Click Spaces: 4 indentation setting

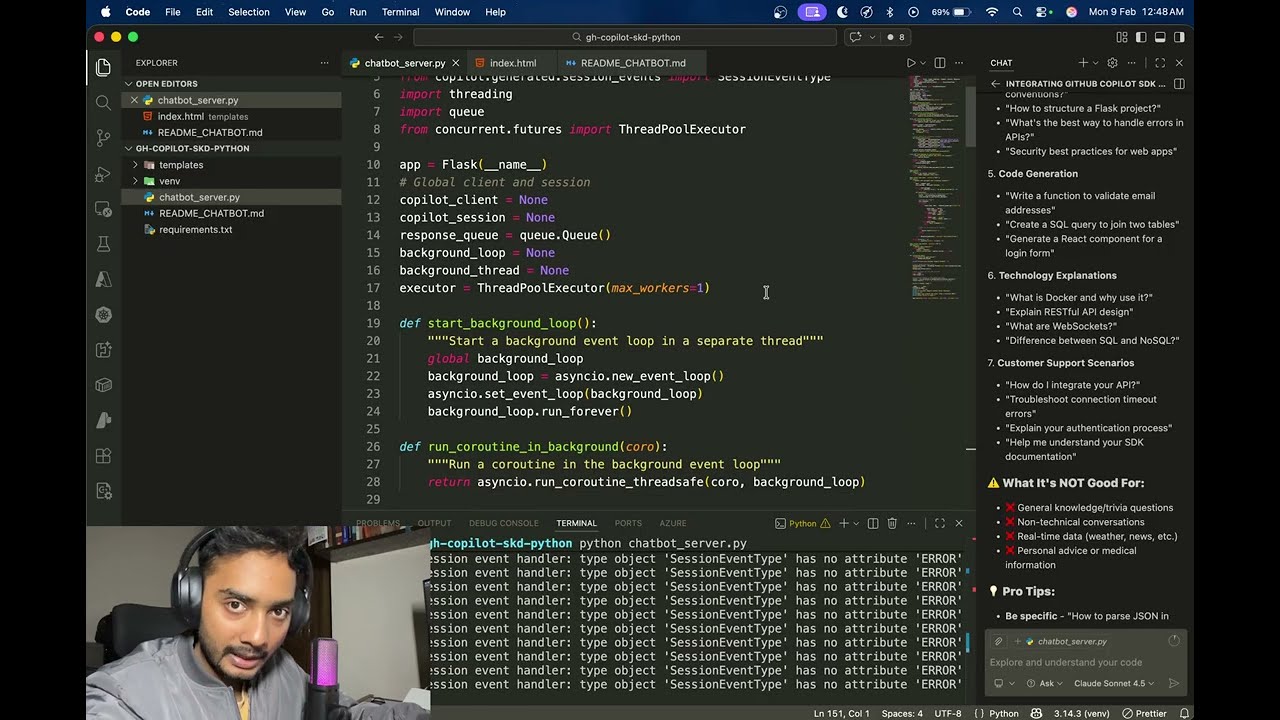pos(902,714)
